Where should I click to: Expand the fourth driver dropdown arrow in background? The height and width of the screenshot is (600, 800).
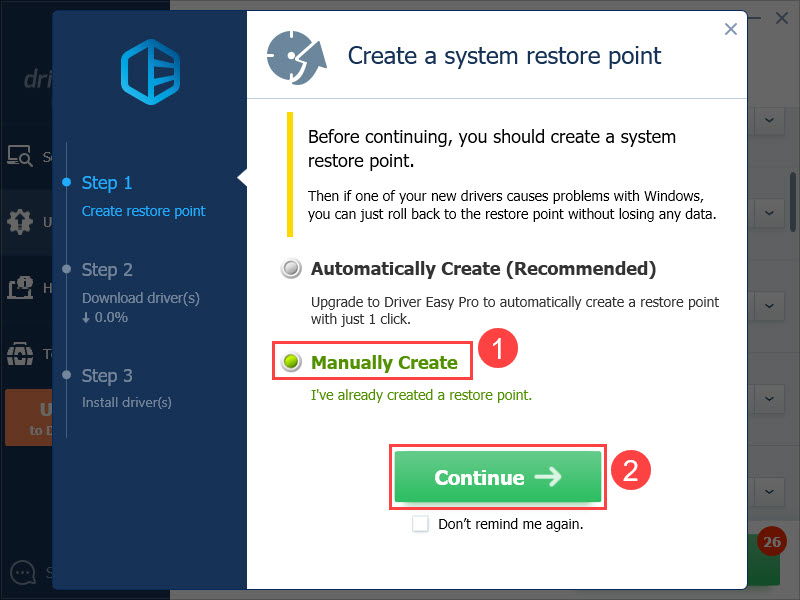(x=769, y=398)
